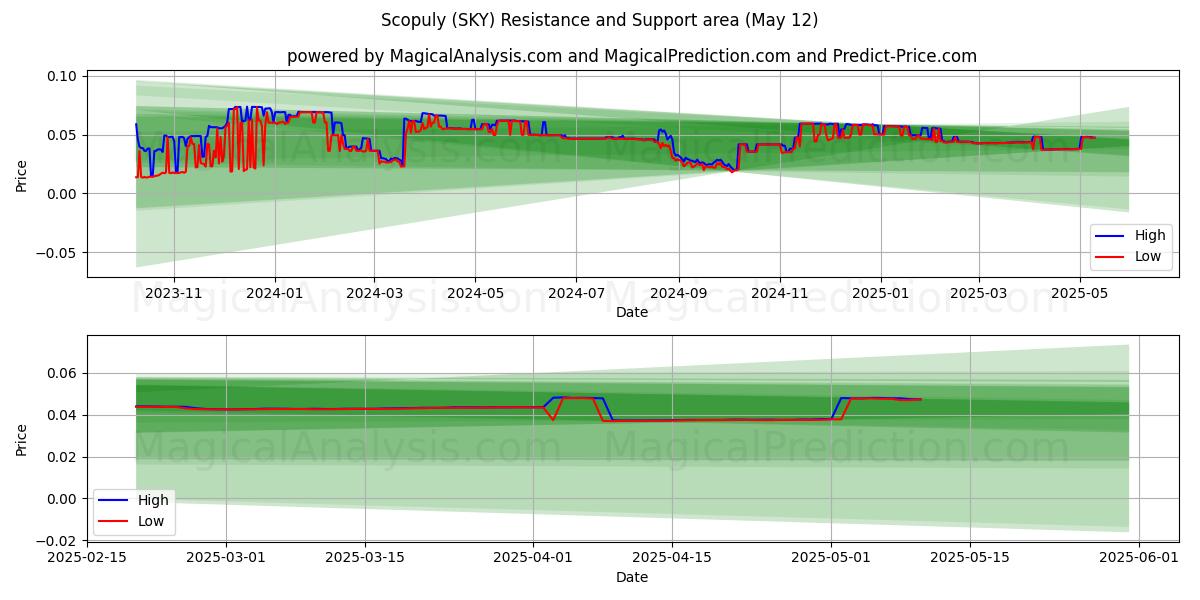This screenshot has height=600, width=1200.
Task: Click the '2025-06-01' date tick label
Action: tap(1139, 558)
